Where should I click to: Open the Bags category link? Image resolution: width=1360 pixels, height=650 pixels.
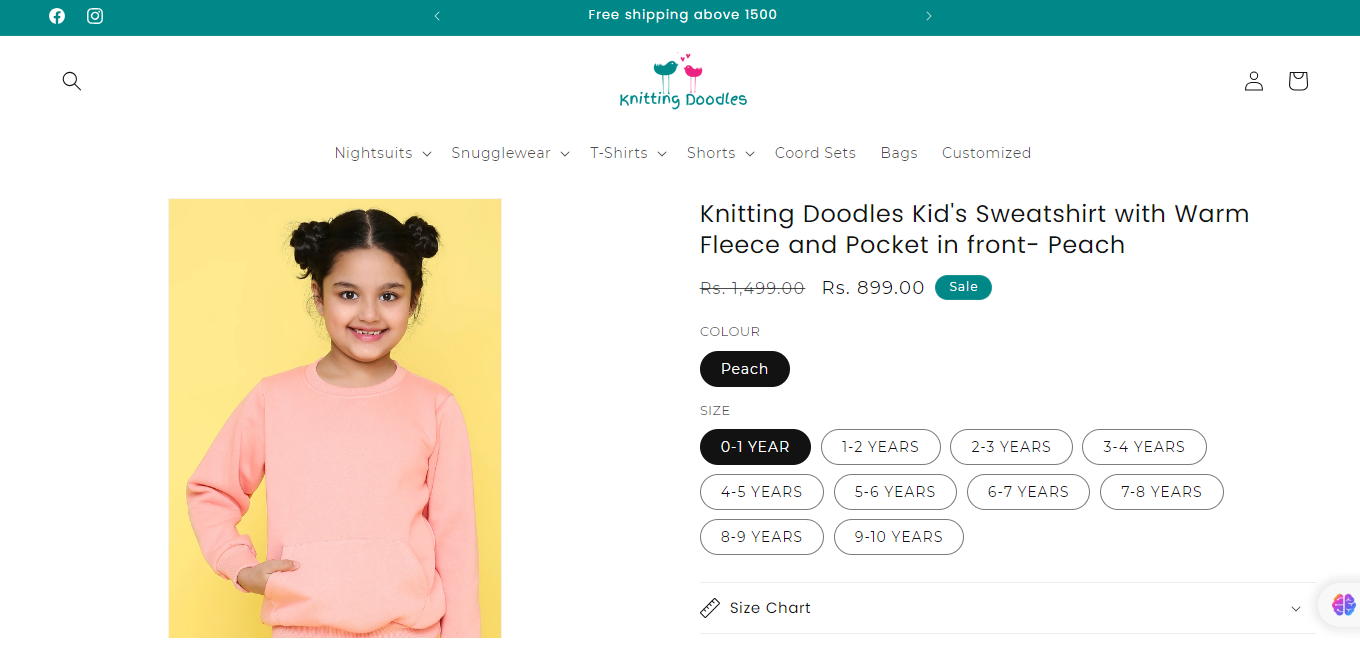pos(899,153)
